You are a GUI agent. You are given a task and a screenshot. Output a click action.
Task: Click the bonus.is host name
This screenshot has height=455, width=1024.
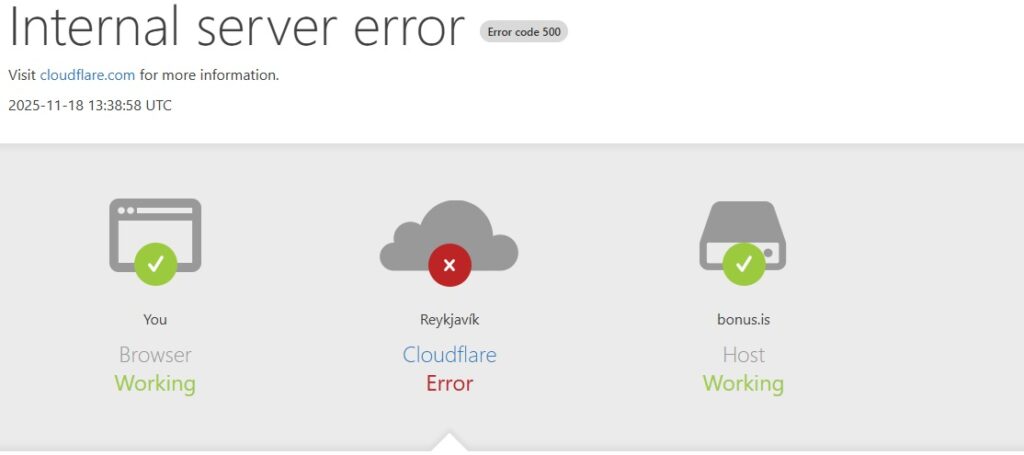(x=743, y=320)
